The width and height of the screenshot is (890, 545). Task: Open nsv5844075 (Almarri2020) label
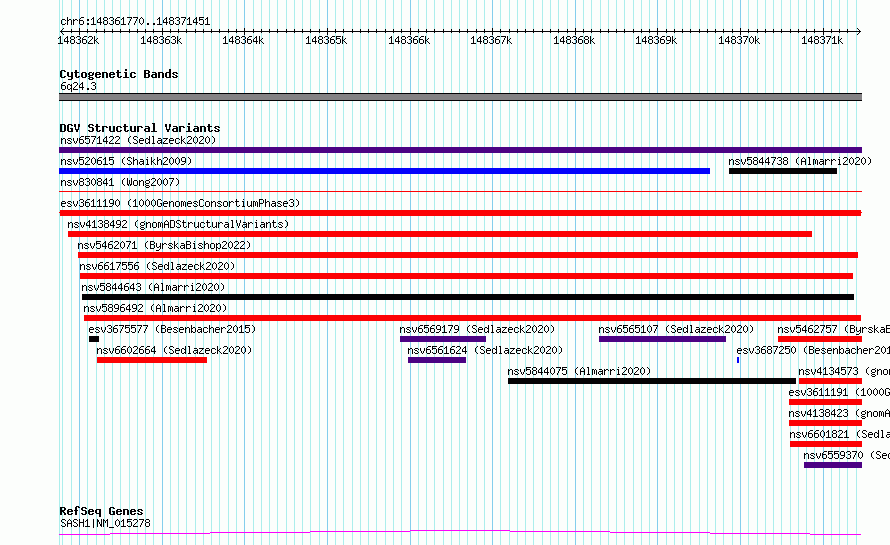pos(579,371)
